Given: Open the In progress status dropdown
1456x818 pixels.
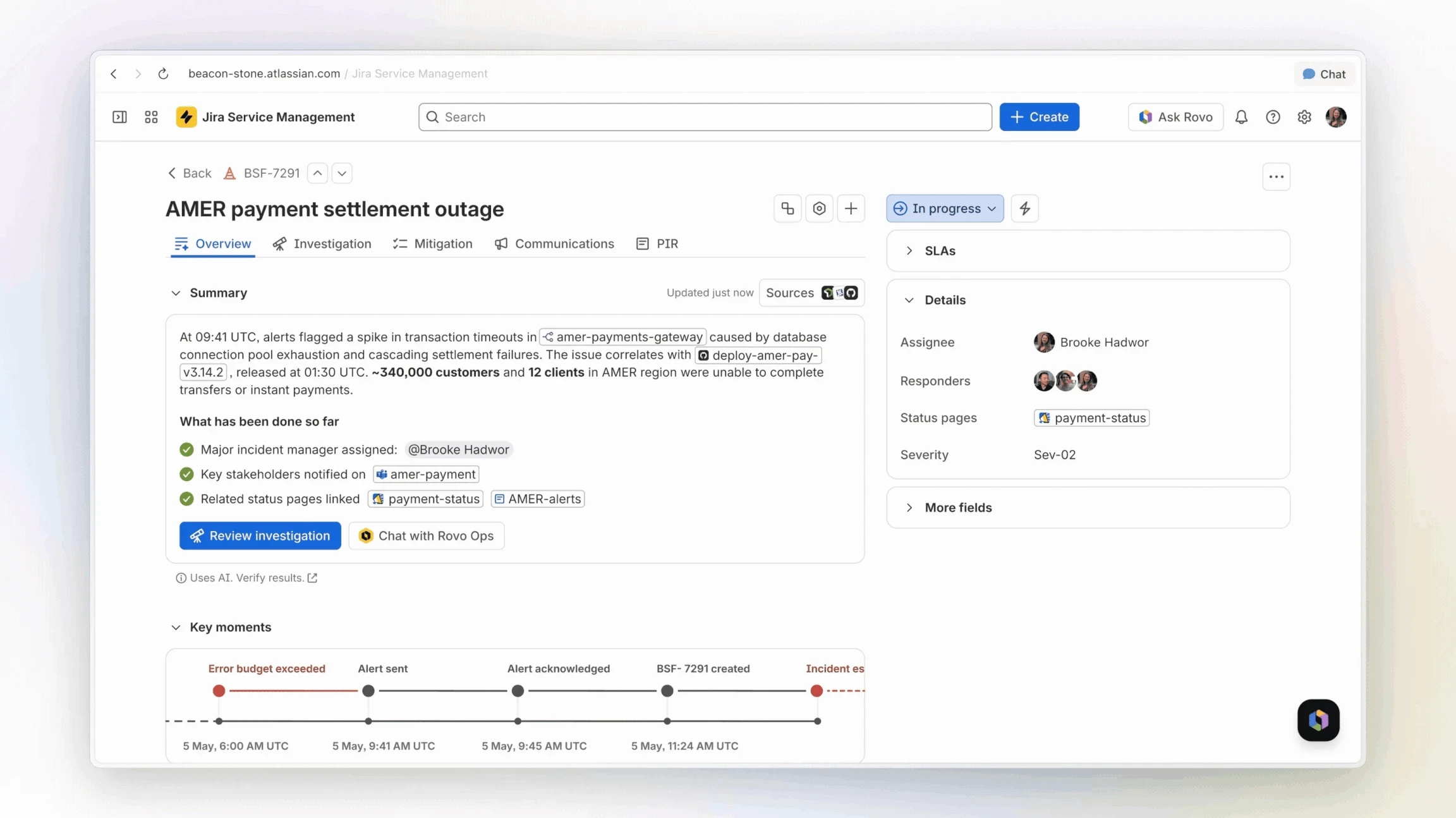Looking at the screenshot, I should click(945, 209).
